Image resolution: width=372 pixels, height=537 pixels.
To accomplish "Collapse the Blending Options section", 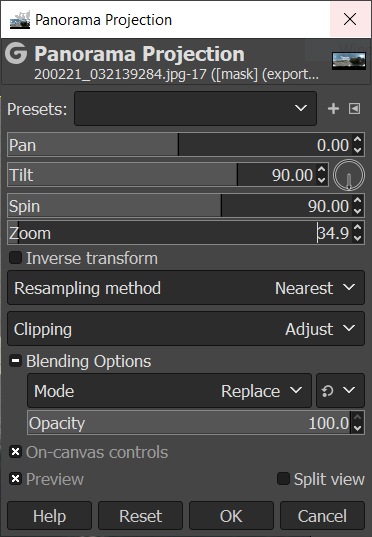I will point(15,361).
